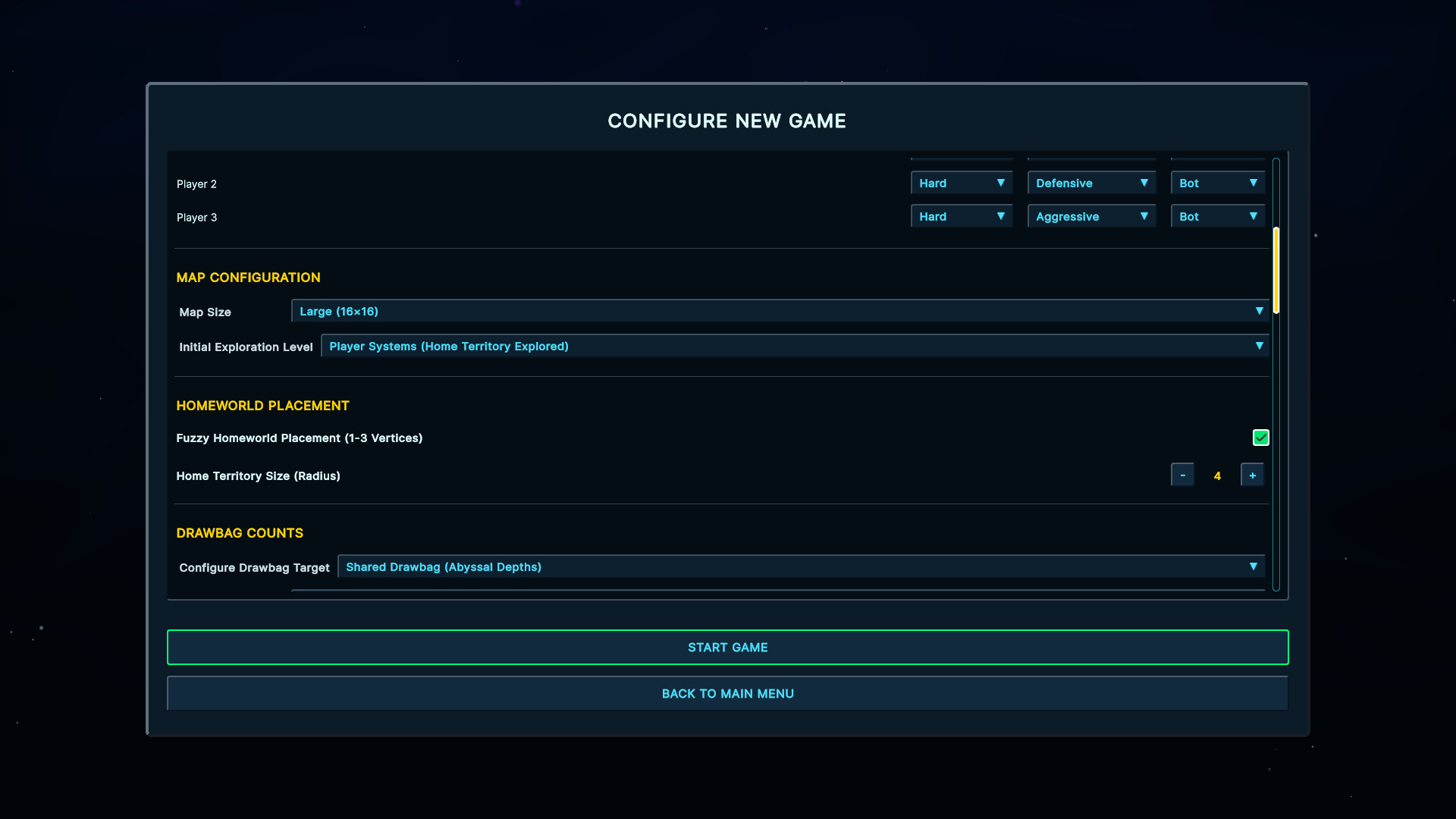This screenshot has width=1456, height=819.
Task: Open Player 2 Defensive personality dropdown
Action: [x=1091, y=183]
